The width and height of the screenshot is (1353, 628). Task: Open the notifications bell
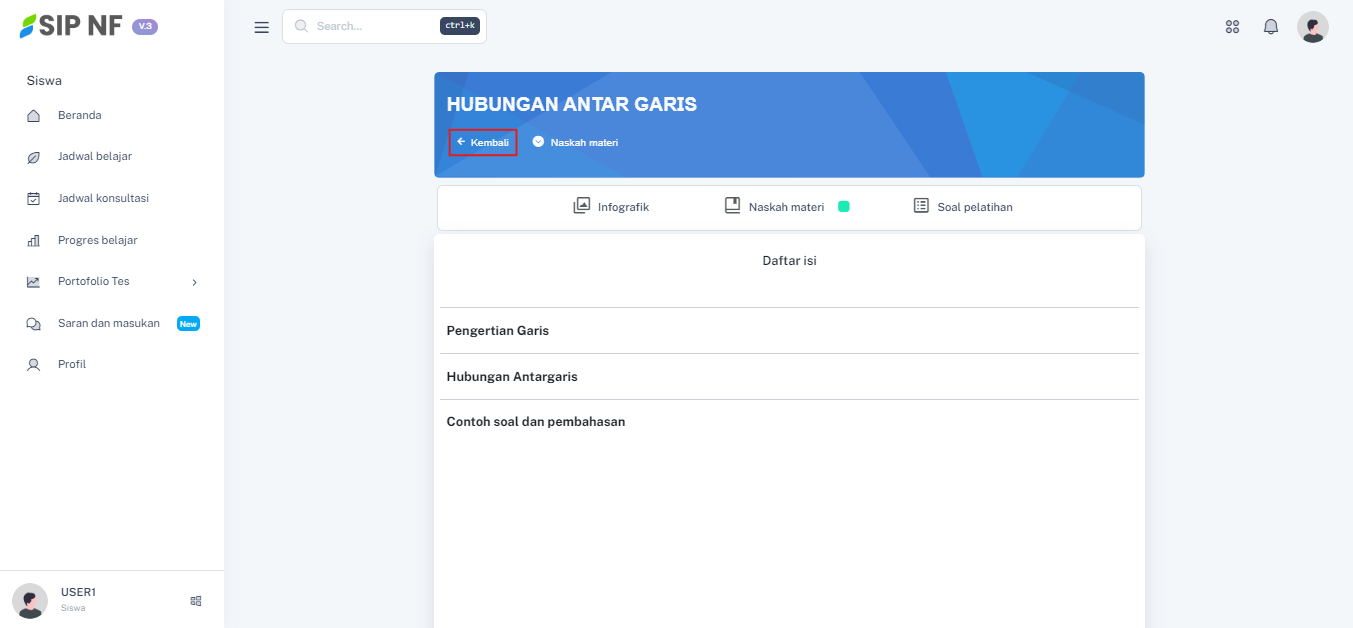pos(1271,27)
